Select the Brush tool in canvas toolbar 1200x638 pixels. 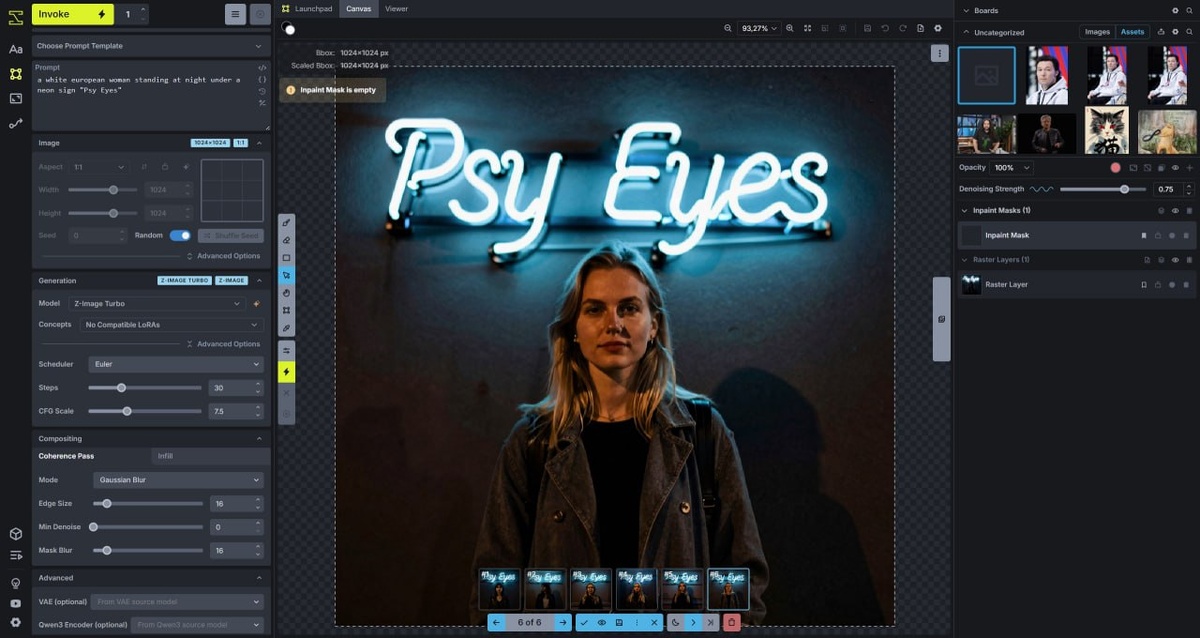(286, 222)
